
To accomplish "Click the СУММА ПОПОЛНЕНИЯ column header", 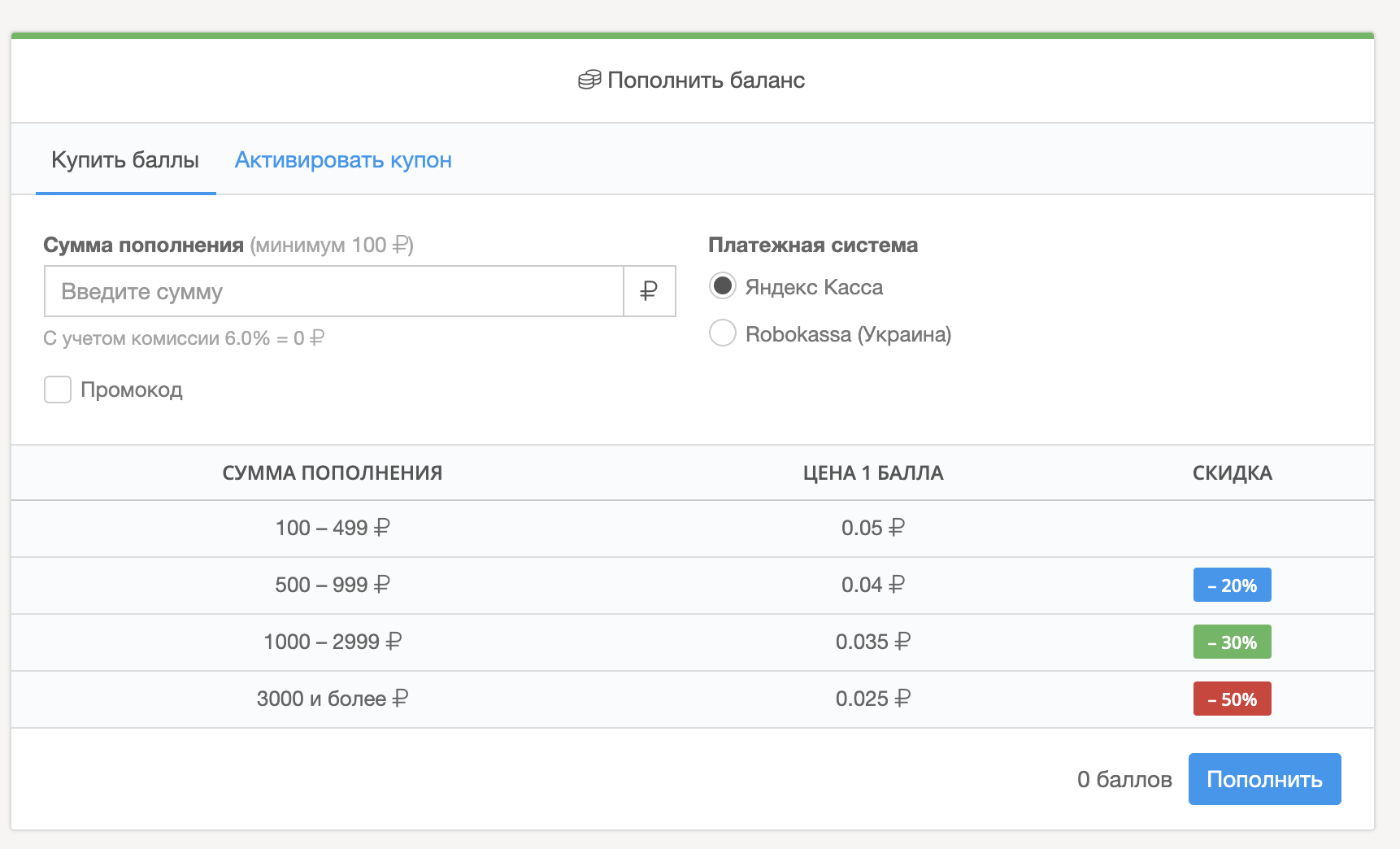I will [333, 473].
